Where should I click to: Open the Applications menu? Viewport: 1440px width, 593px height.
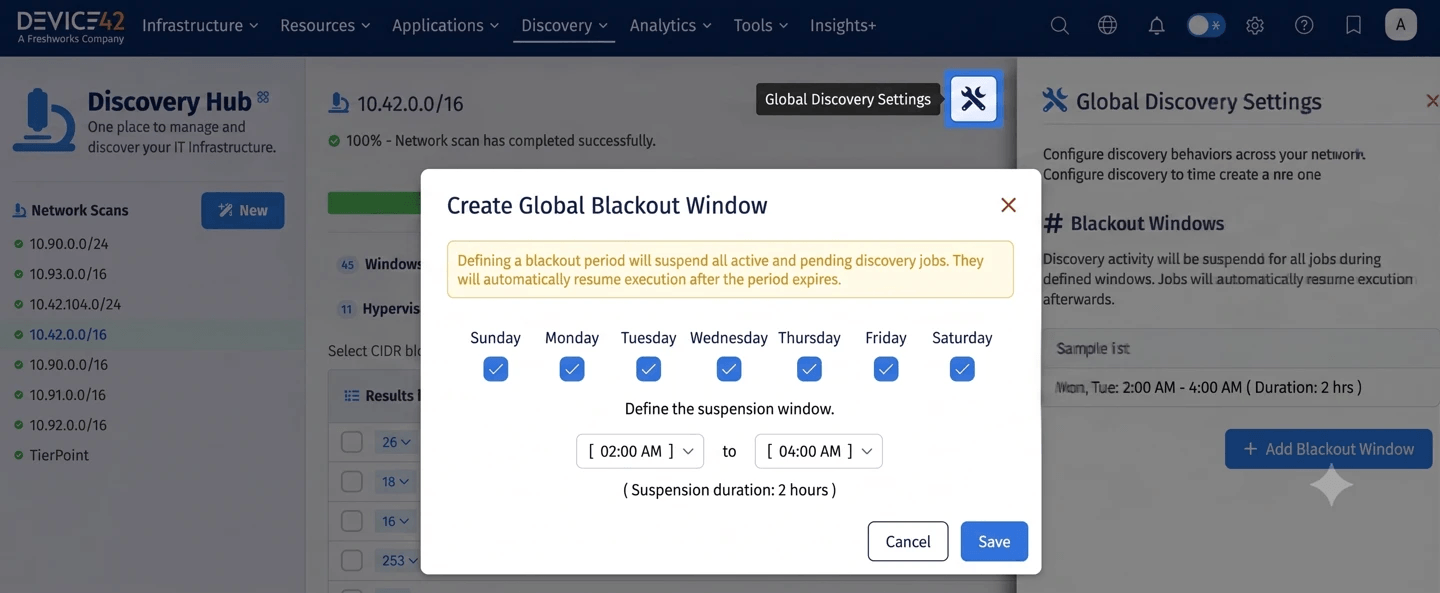coord(445,26)
